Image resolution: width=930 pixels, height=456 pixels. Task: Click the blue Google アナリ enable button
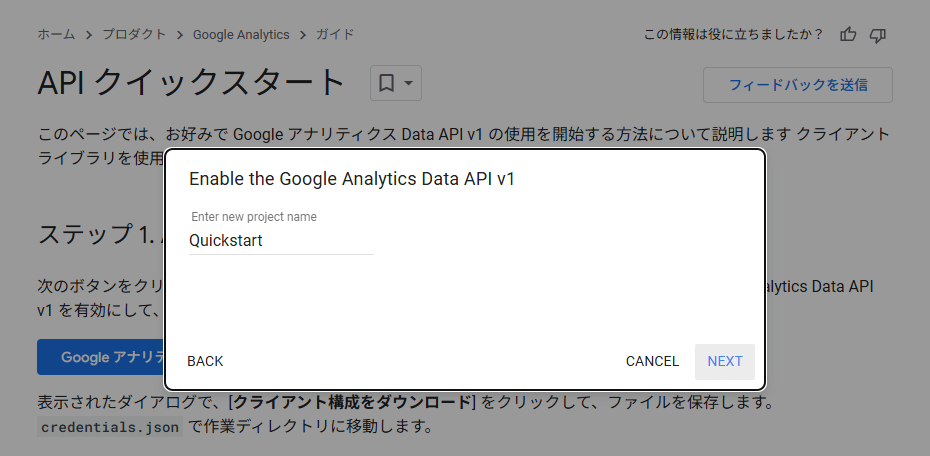coord(101,357)
